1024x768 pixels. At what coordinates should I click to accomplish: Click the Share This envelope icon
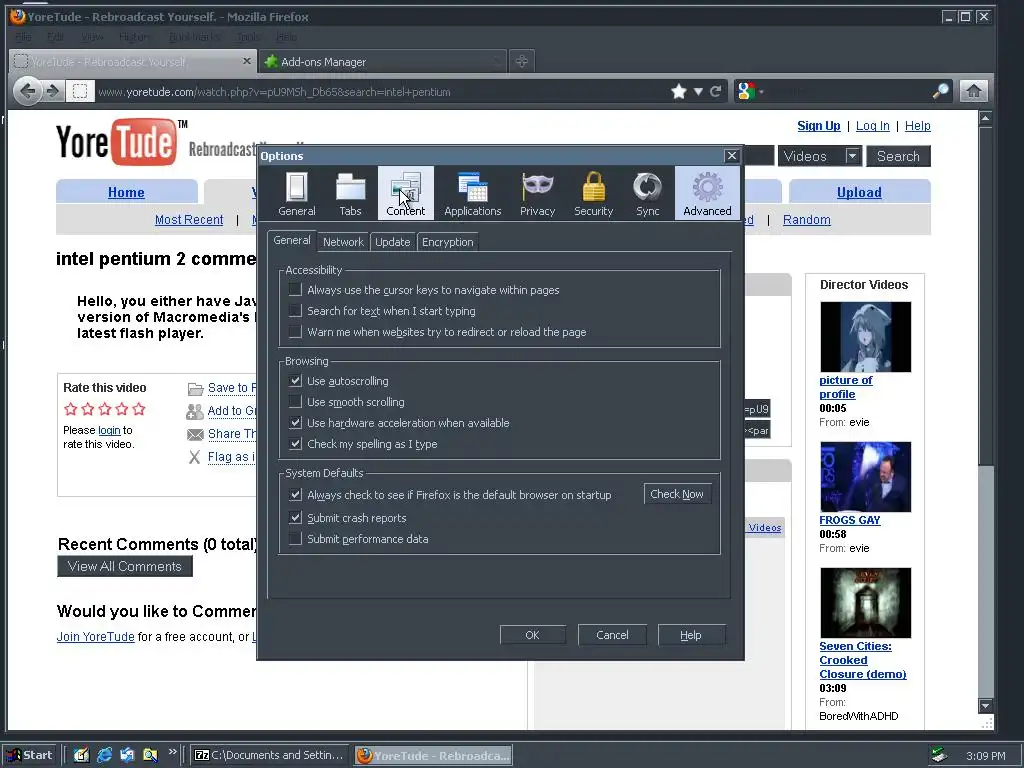pos(195,434)
